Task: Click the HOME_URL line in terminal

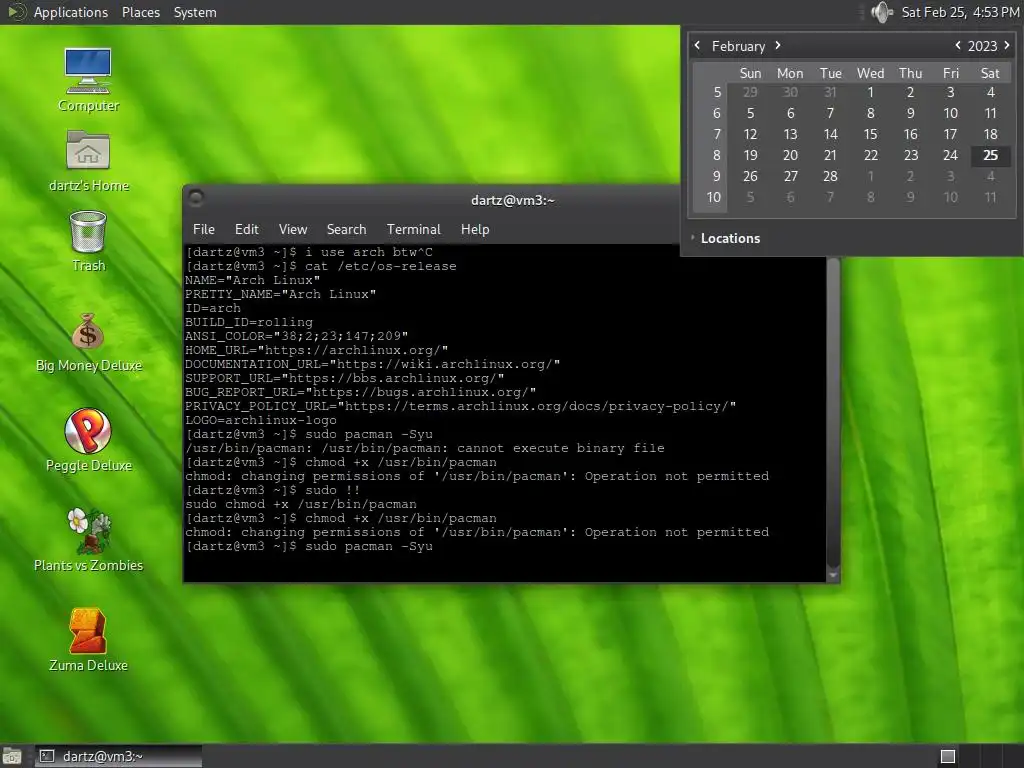Action: (317, 350)
